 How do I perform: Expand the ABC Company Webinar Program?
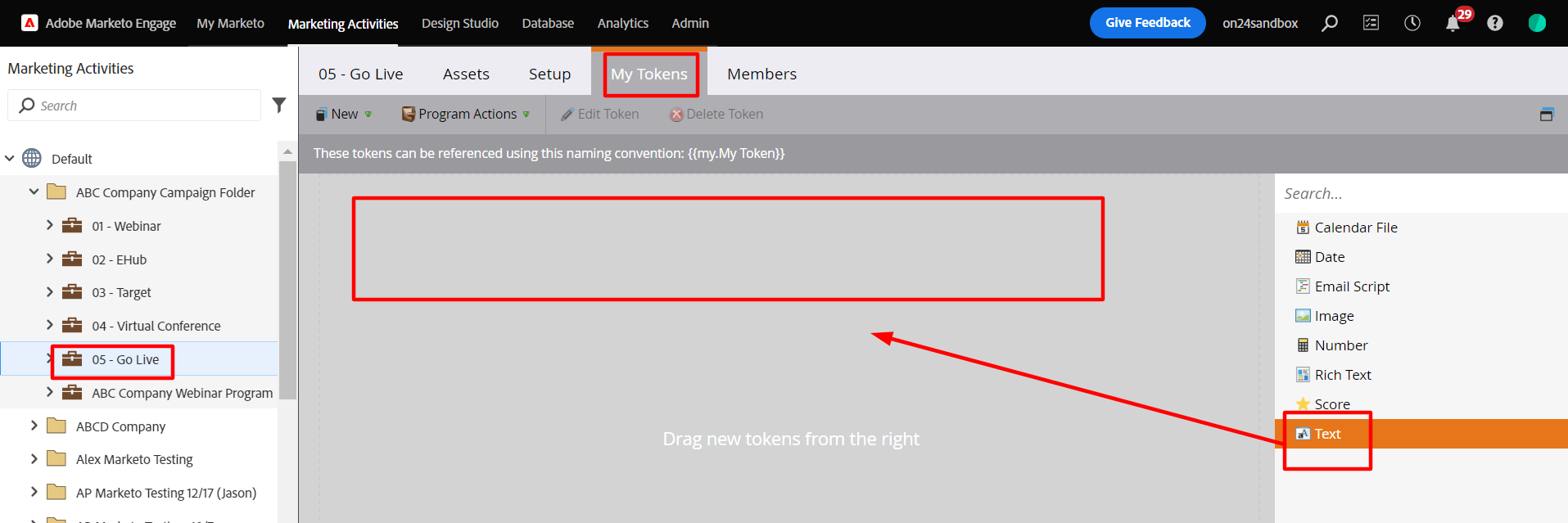pos(49,392)
